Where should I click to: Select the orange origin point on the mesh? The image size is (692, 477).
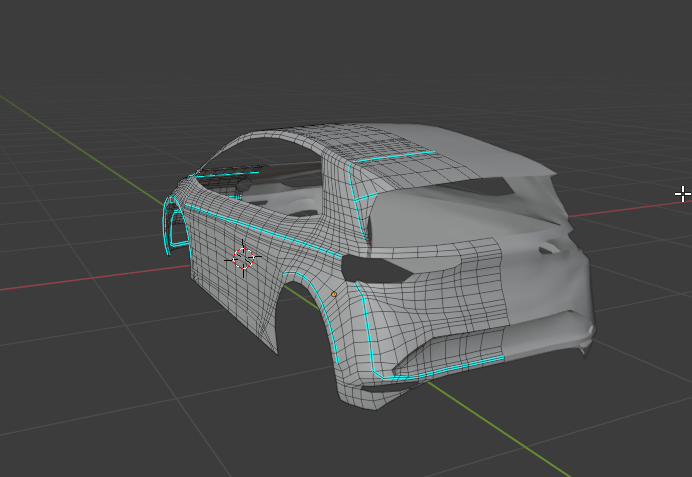point(334,294)
